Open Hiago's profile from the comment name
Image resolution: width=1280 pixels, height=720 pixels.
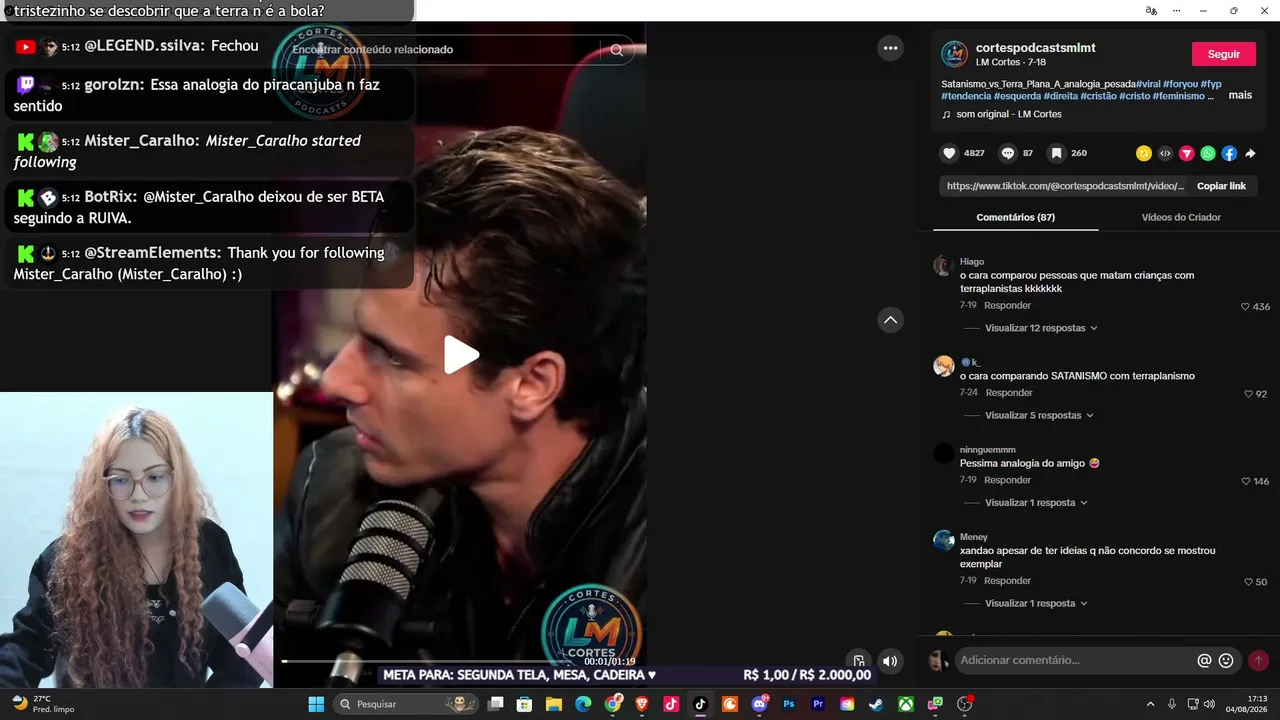pos(972,262)
